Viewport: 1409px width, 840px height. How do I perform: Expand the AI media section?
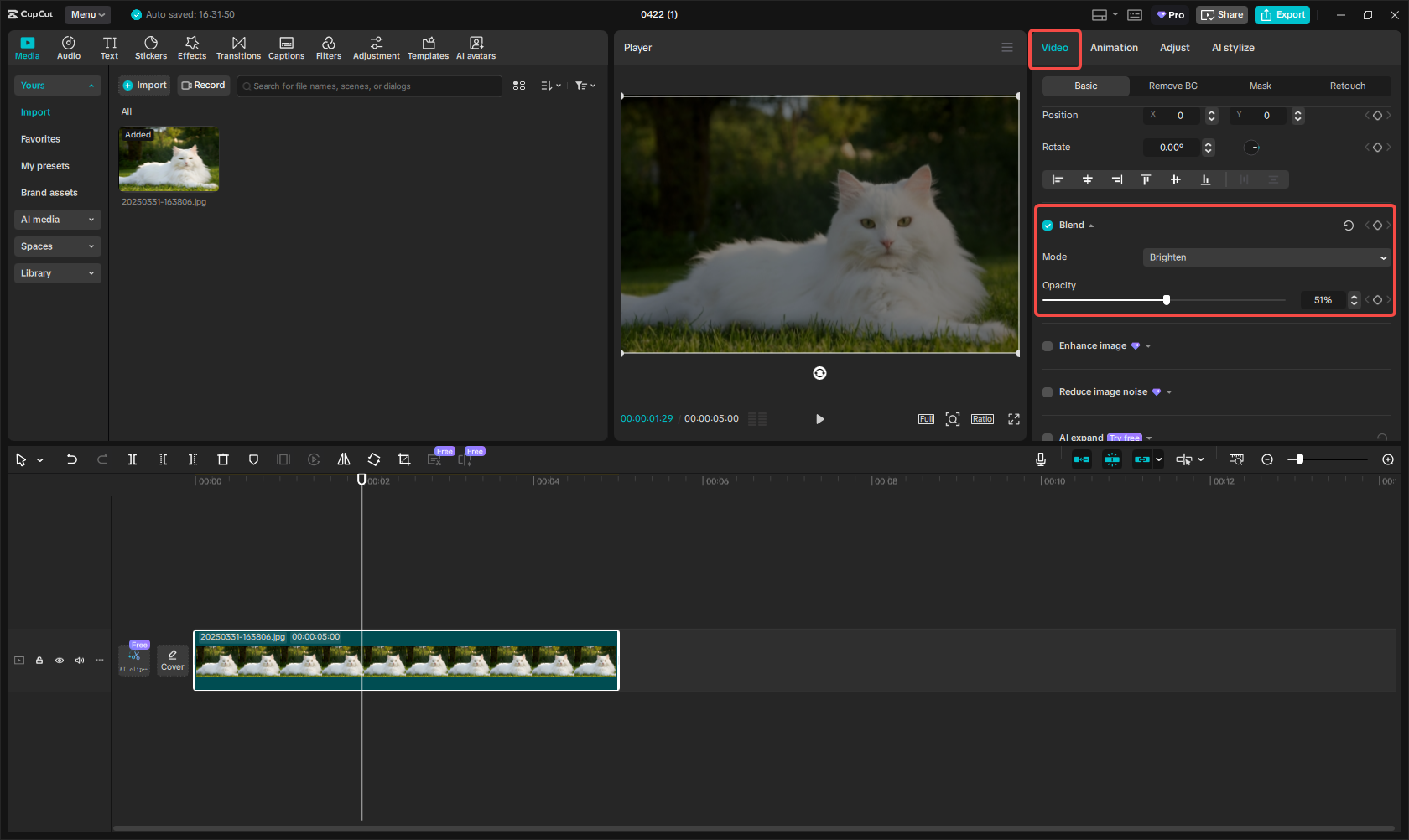click(57, 220)
